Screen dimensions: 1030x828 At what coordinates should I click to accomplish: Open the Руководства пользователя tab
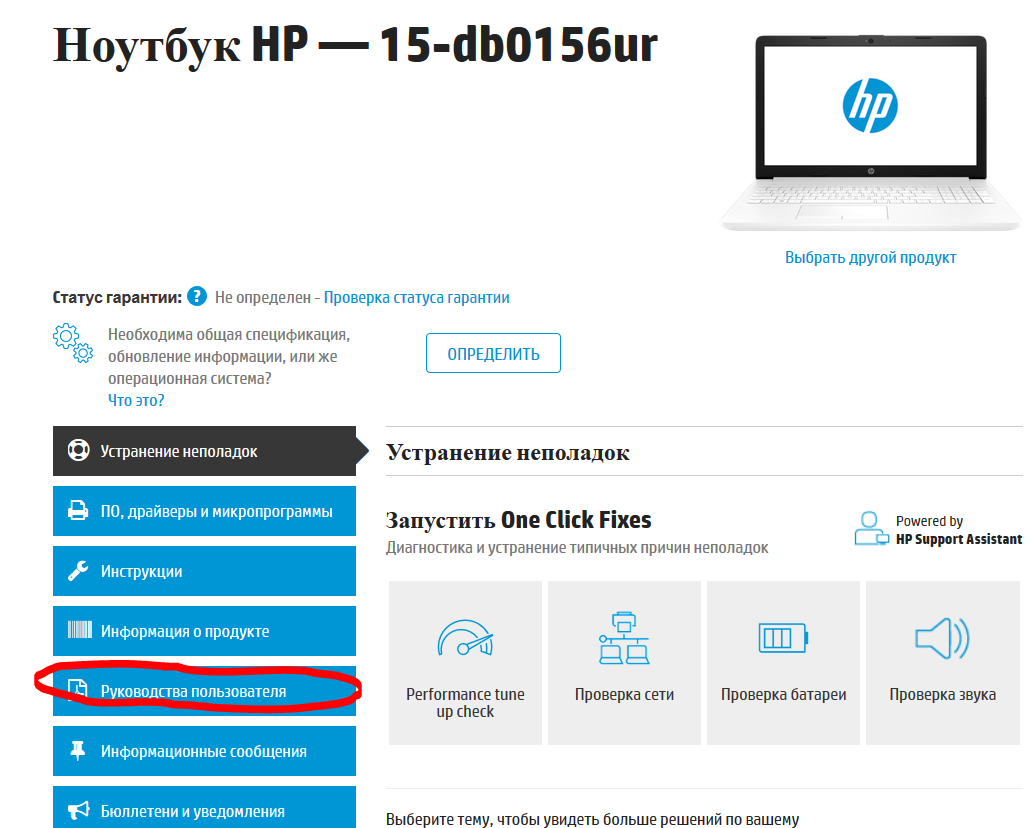(x=204, y=691)
